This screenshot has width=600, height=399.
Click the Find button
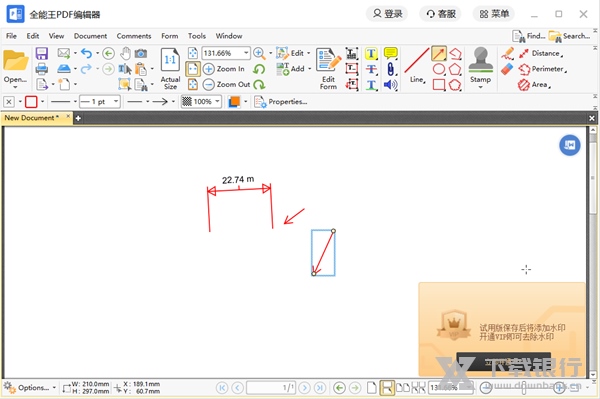[529, 36]
